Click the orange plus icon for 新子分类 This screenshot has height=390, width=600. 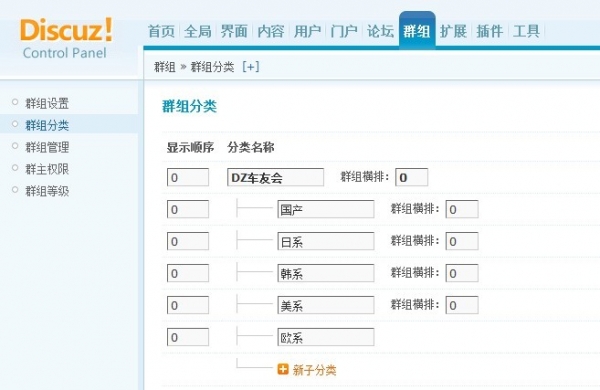283,369
